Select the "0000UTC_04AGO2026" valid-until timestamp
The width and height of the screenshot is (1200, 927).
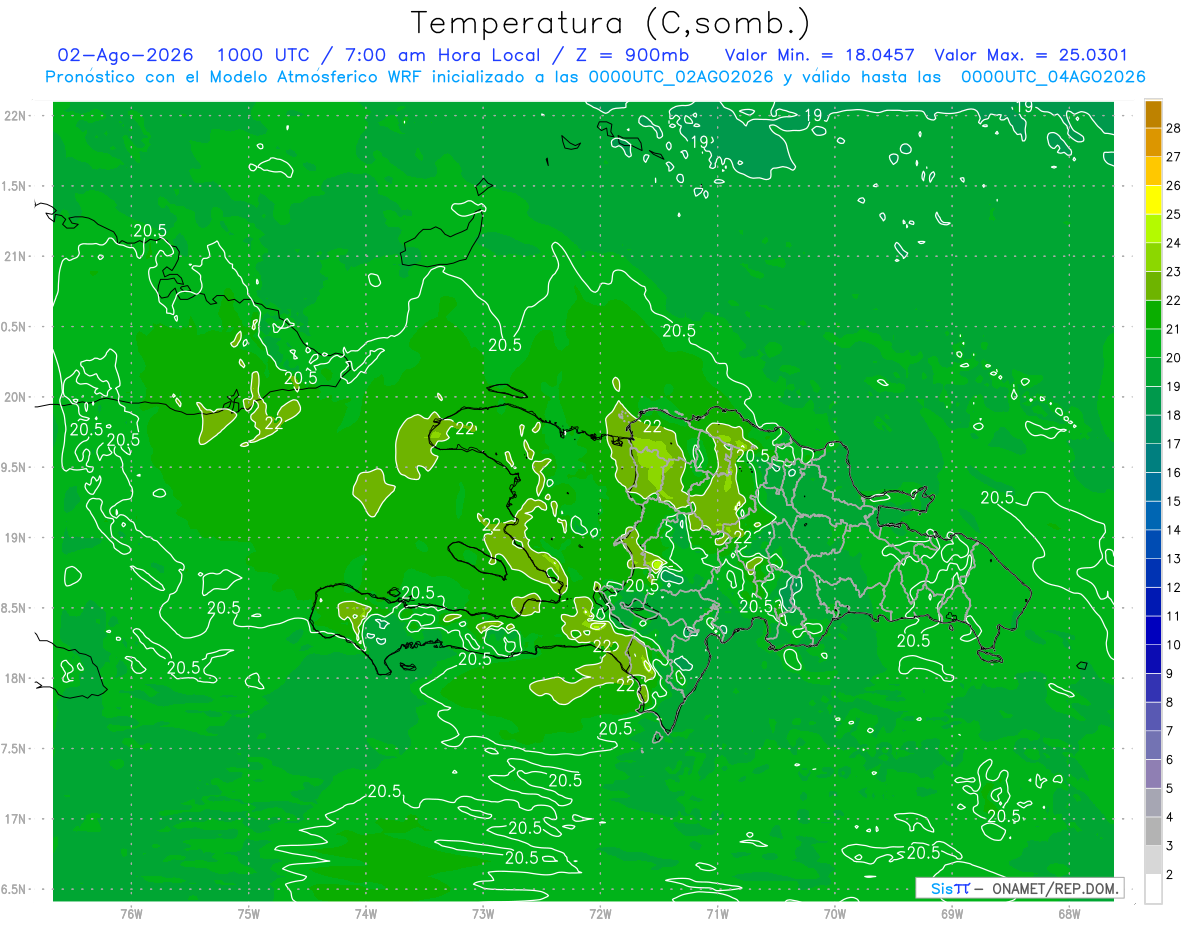click(x=1053, y=77)
